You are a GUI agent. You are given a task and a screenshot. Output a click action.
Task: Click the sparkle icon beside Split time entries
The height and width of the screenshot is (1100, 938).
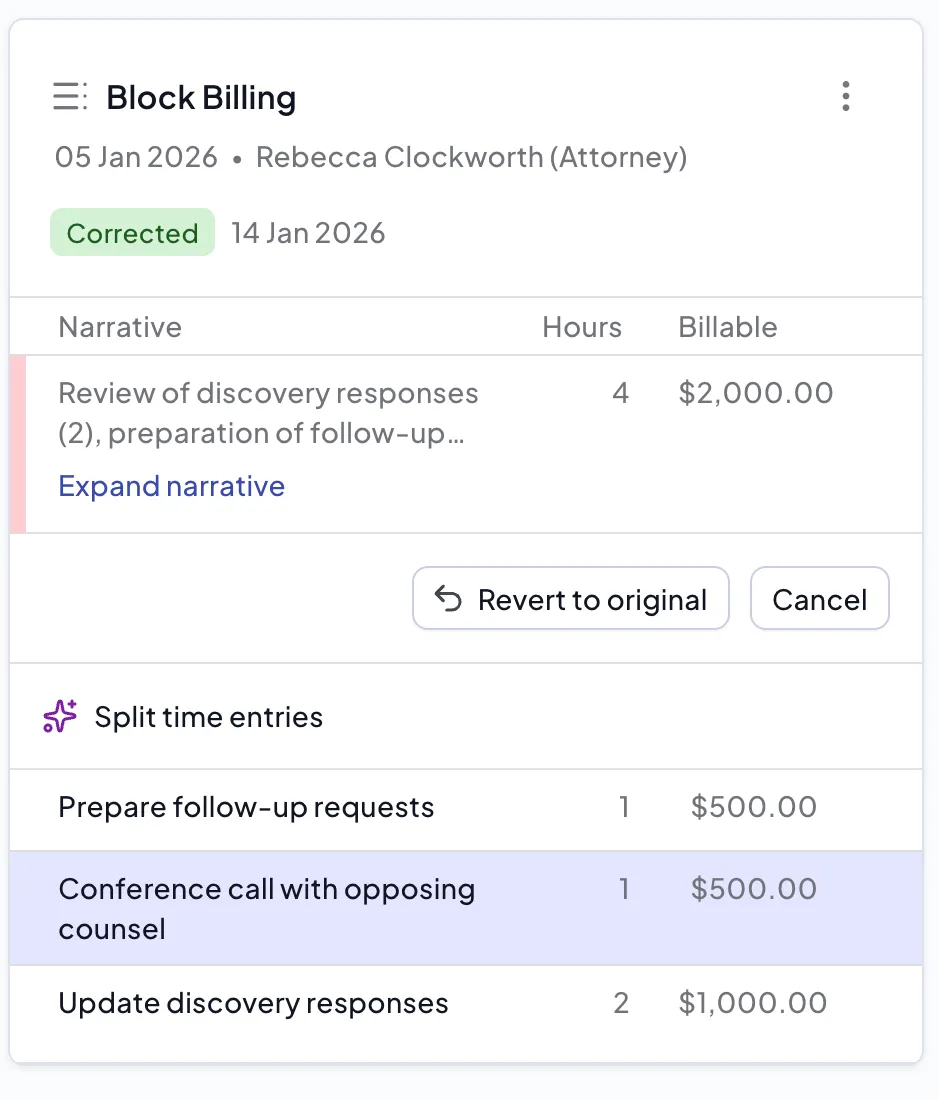[61, 717]
